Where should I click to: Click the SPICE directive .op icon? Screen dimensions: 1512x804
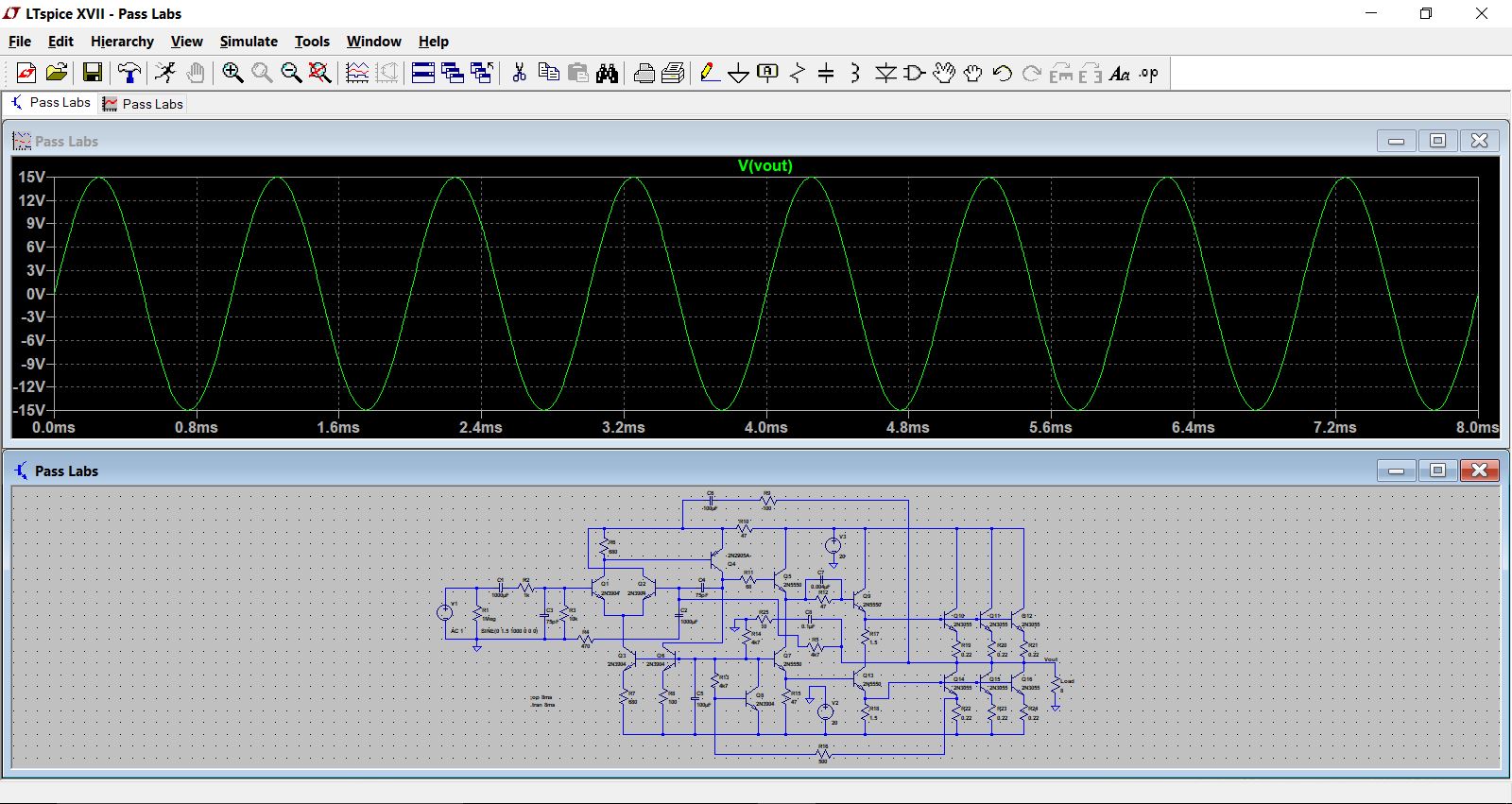click(x=1149, y=73)
